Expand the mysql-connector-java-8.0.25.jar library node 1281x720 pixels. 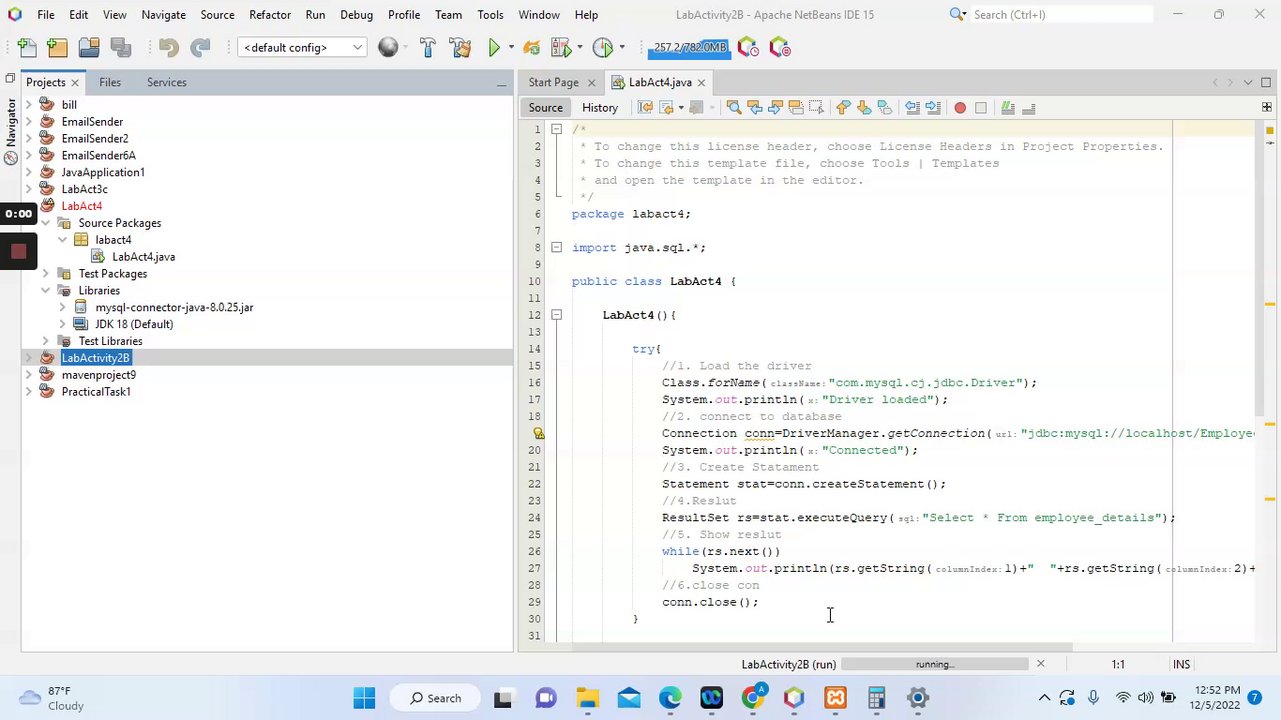pos(63,308)
